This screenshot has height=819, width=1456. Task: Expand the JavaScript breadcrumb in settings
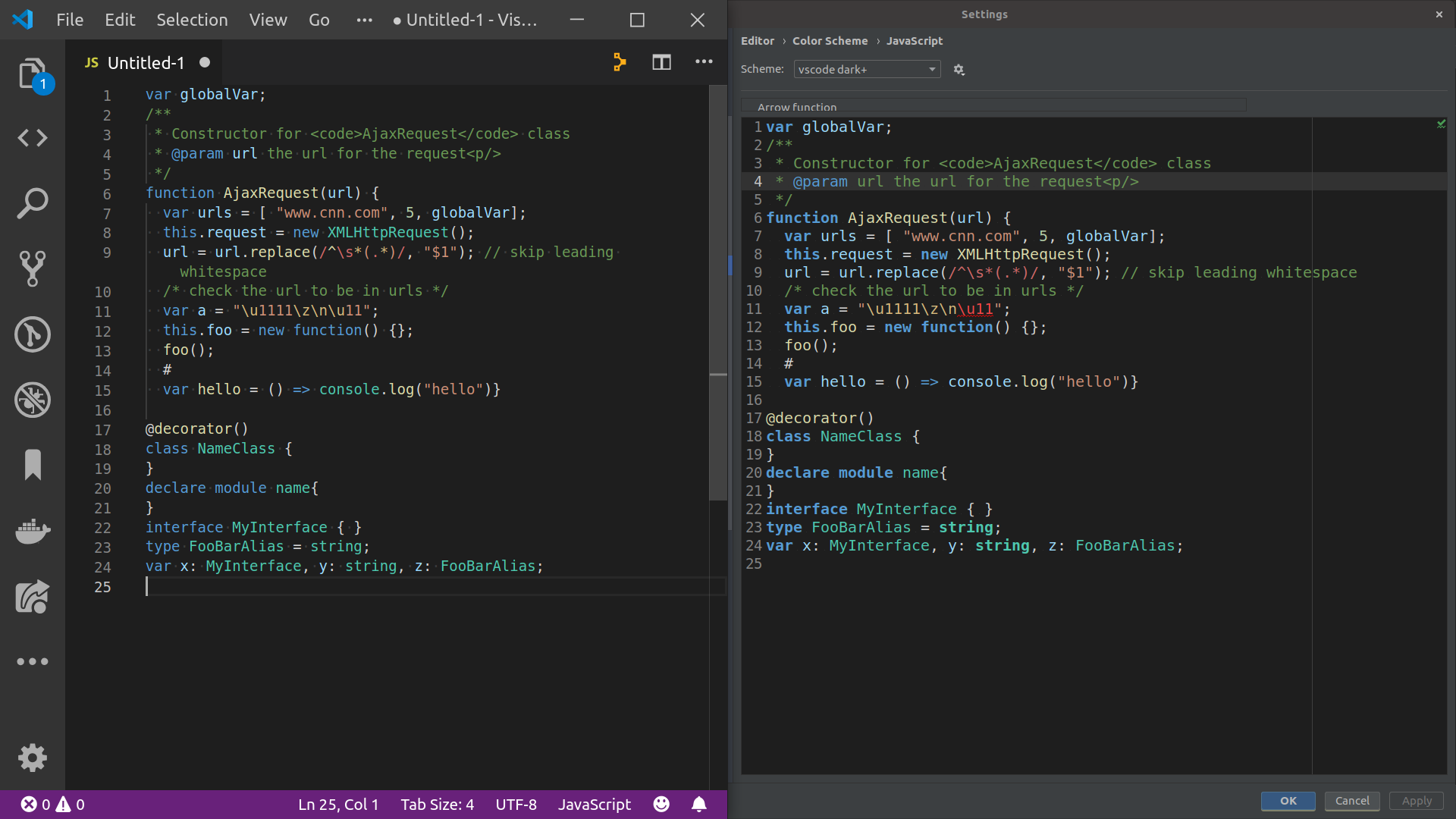(x=912, y=41)
